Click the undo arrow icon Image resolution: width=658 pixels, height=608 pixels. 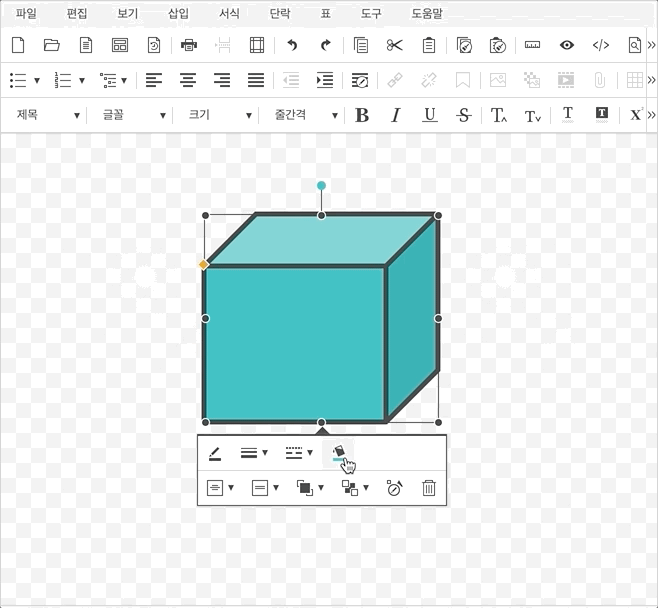point(292,45)
